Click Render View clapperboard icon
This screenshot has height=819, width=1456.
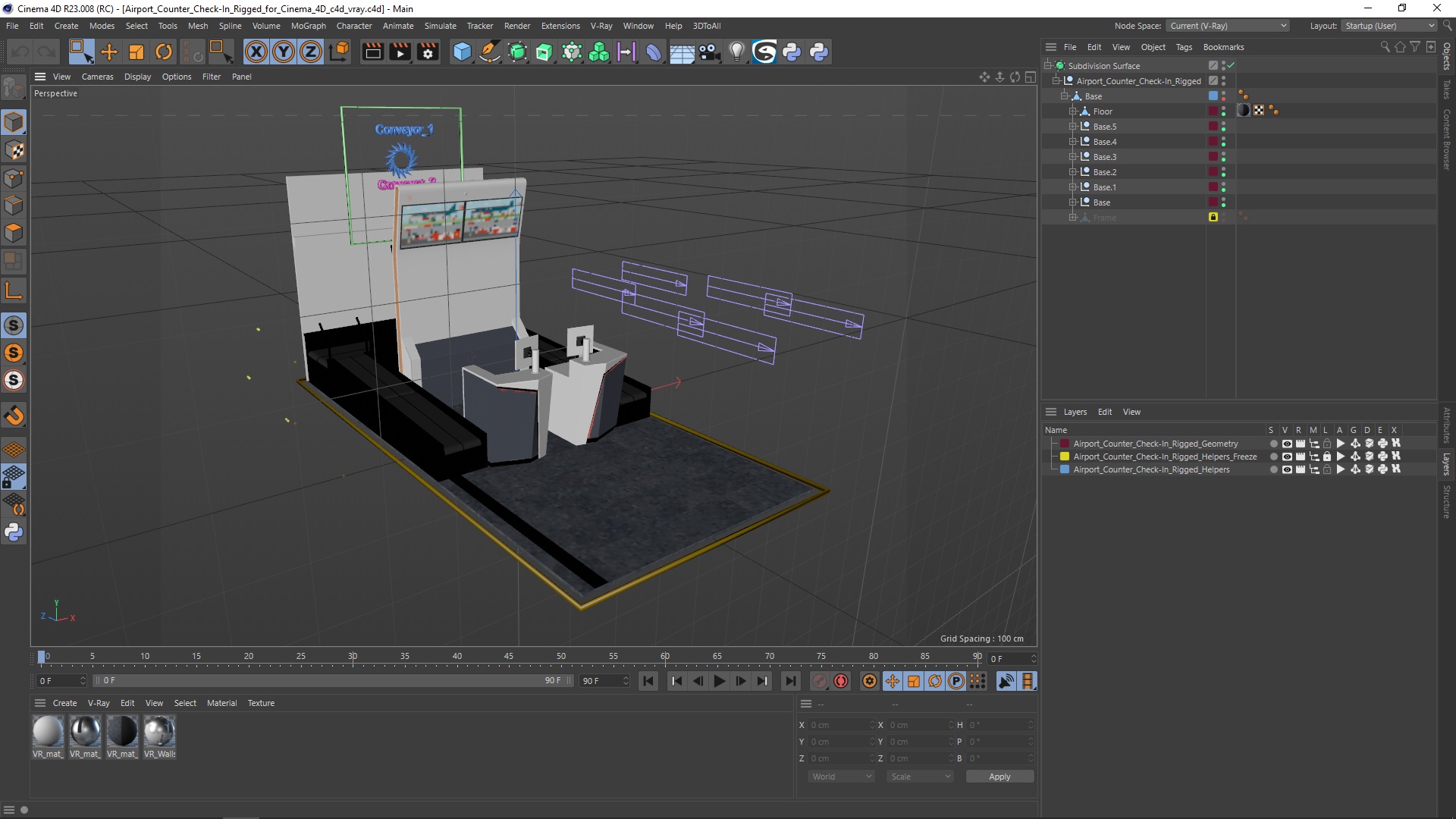click(372, 52)
